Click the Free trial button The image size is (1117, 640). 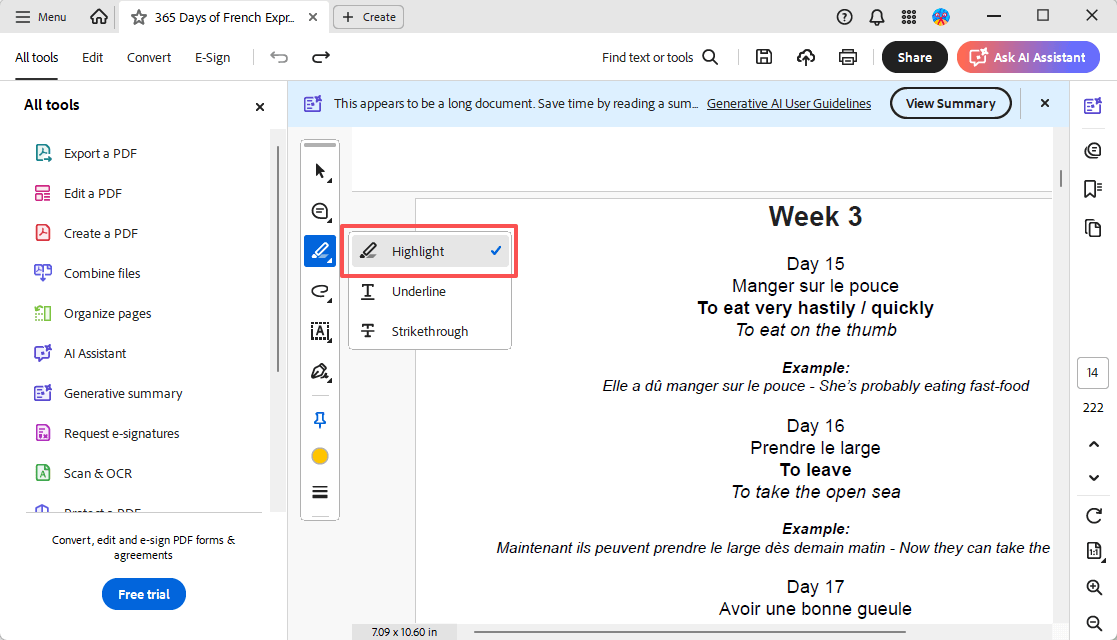144,594
